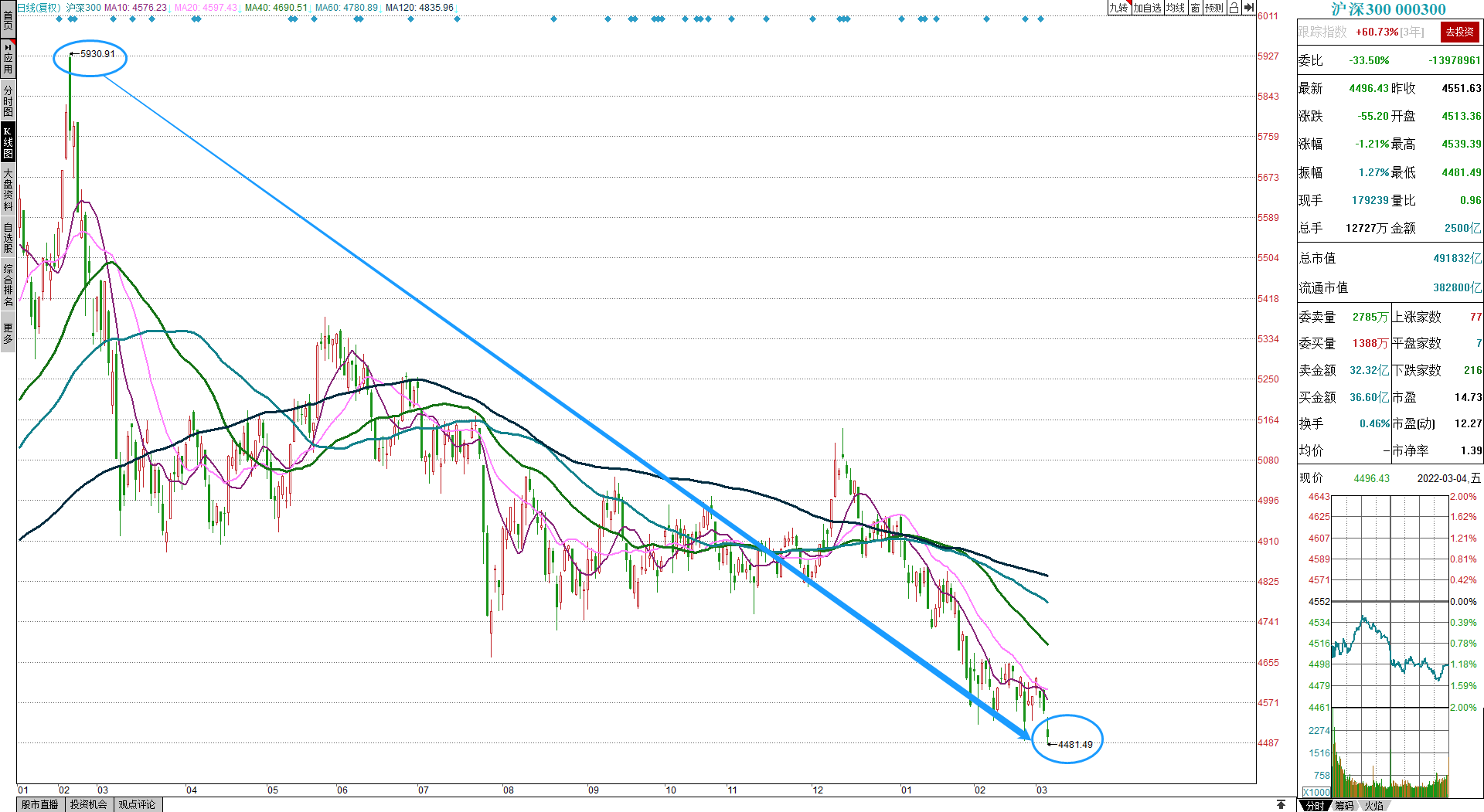The width and height of the screenshot is (1484, 812).
Task: Click the arrow-to-bar collapse panel icon
Action: pos(1248,8)
